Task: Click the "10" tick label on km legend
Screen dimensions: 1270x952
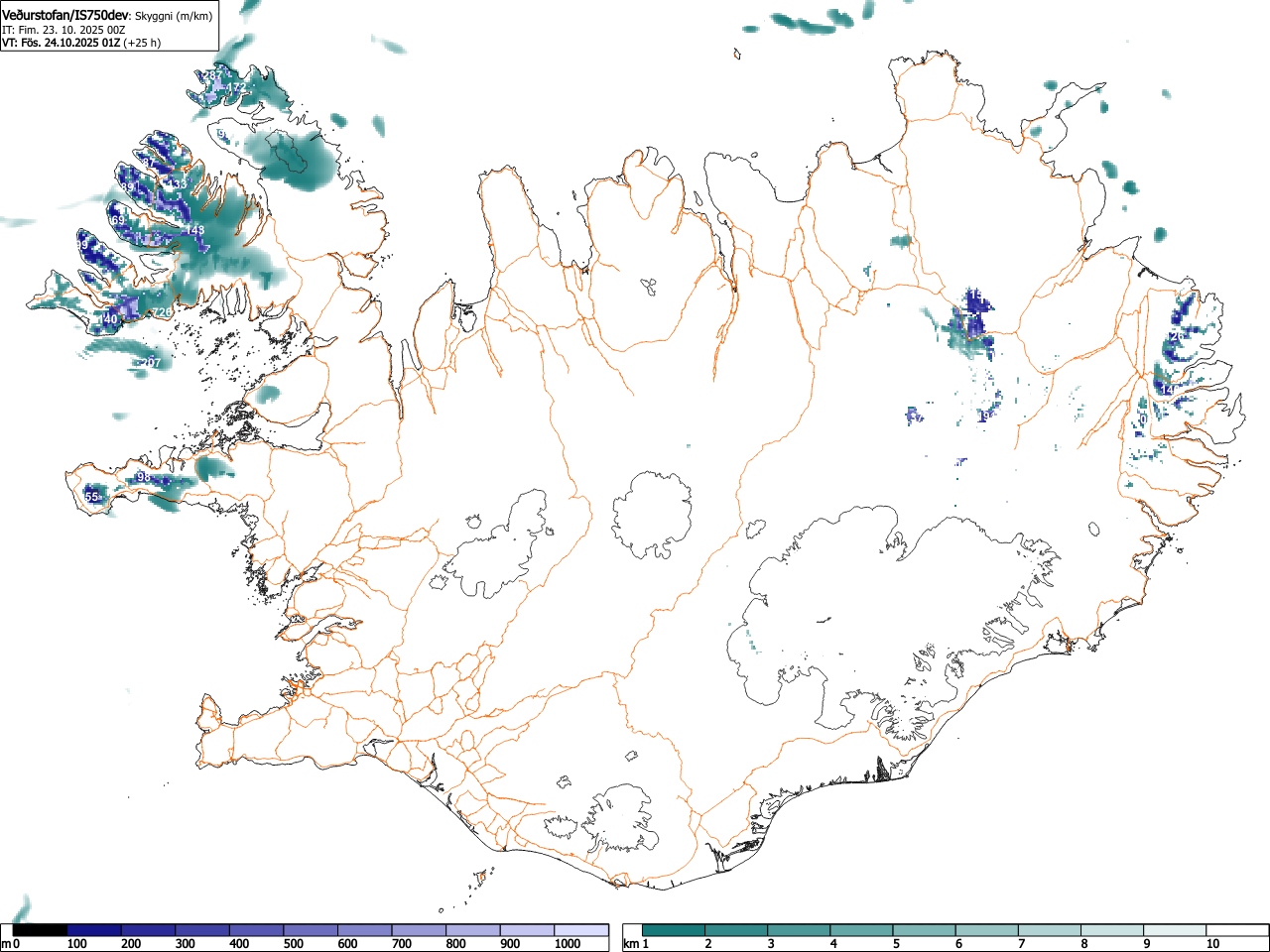Action: click(1212, 944)
